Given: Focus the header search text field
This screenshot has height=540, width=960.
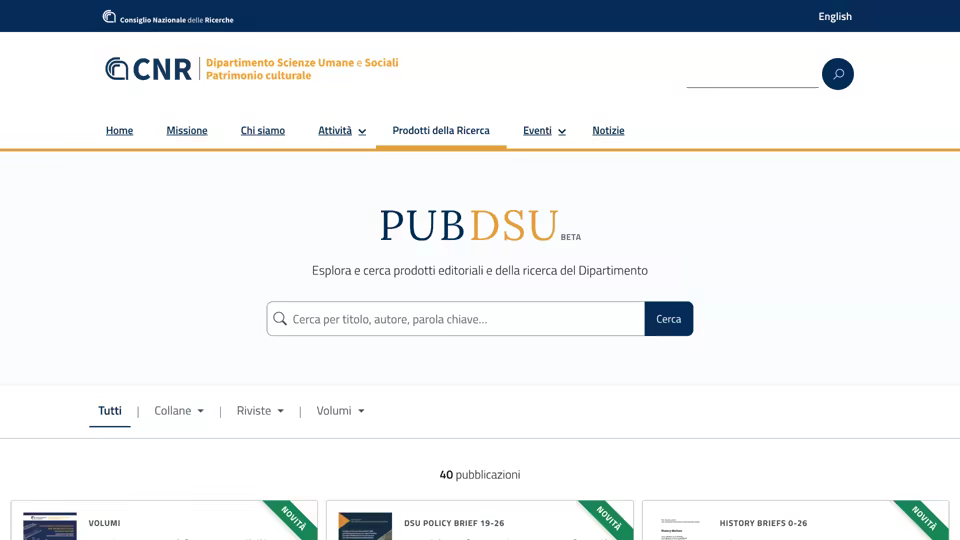Looking at the screenshot, I should [x=752, y=76].
